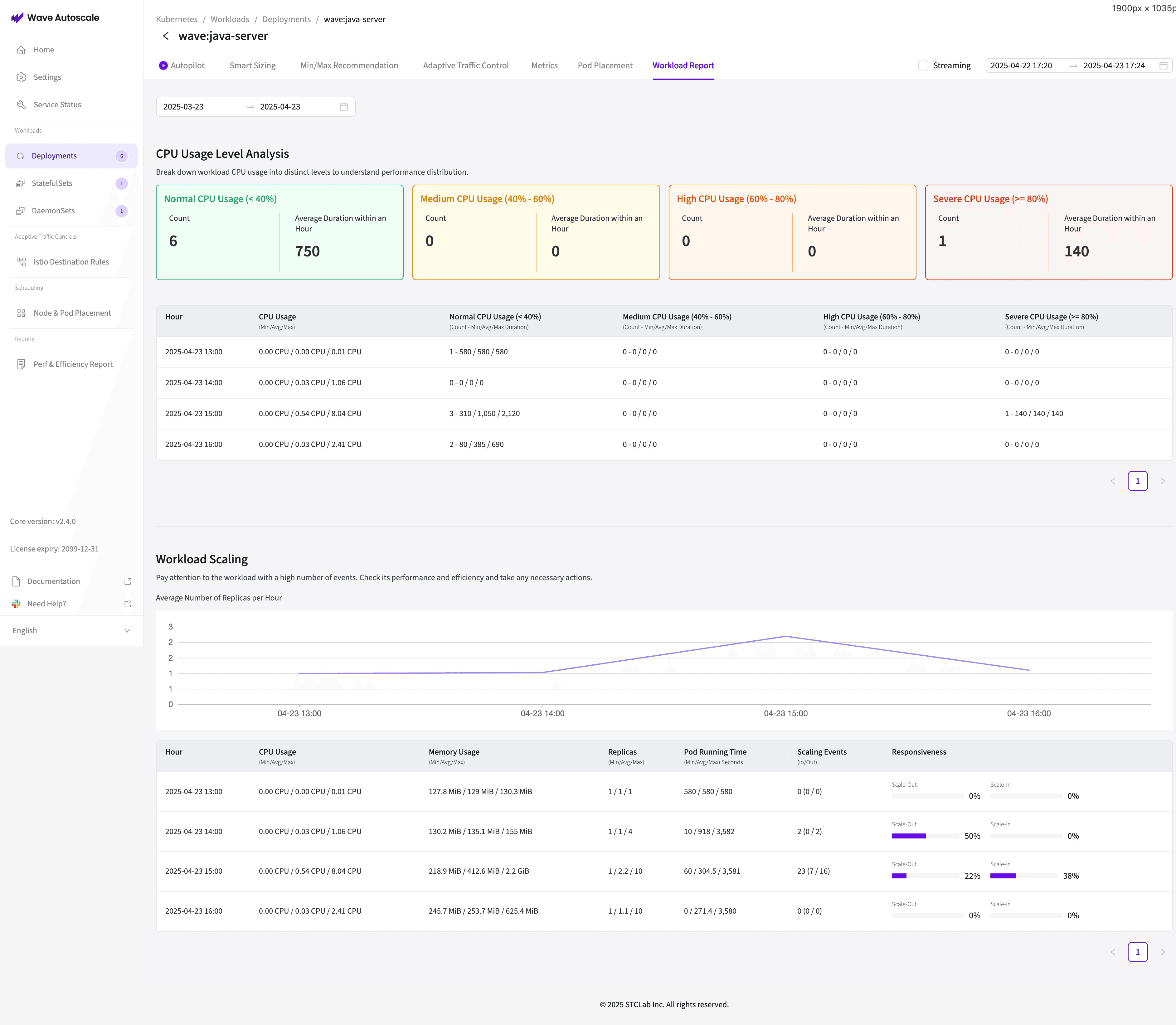Click page 1 button under CPU Usage table

click(1138, 481)
